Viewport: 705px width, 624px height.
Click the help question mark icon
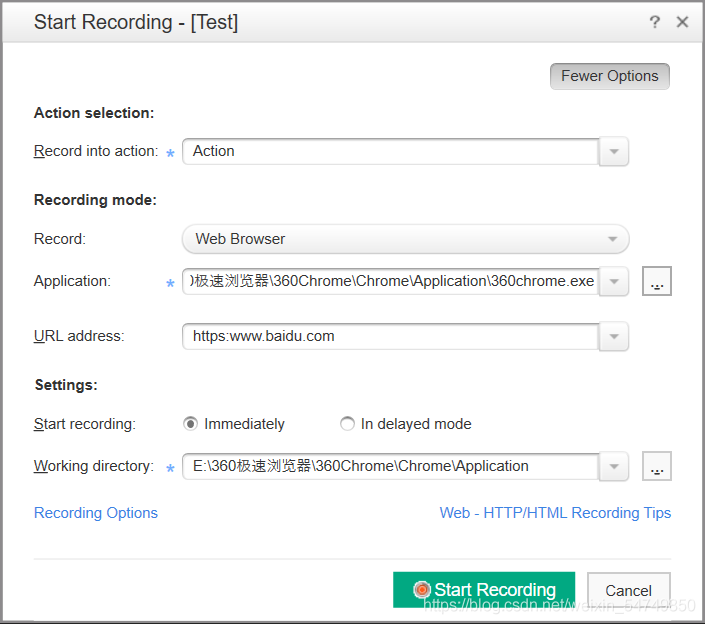(655, 22)
